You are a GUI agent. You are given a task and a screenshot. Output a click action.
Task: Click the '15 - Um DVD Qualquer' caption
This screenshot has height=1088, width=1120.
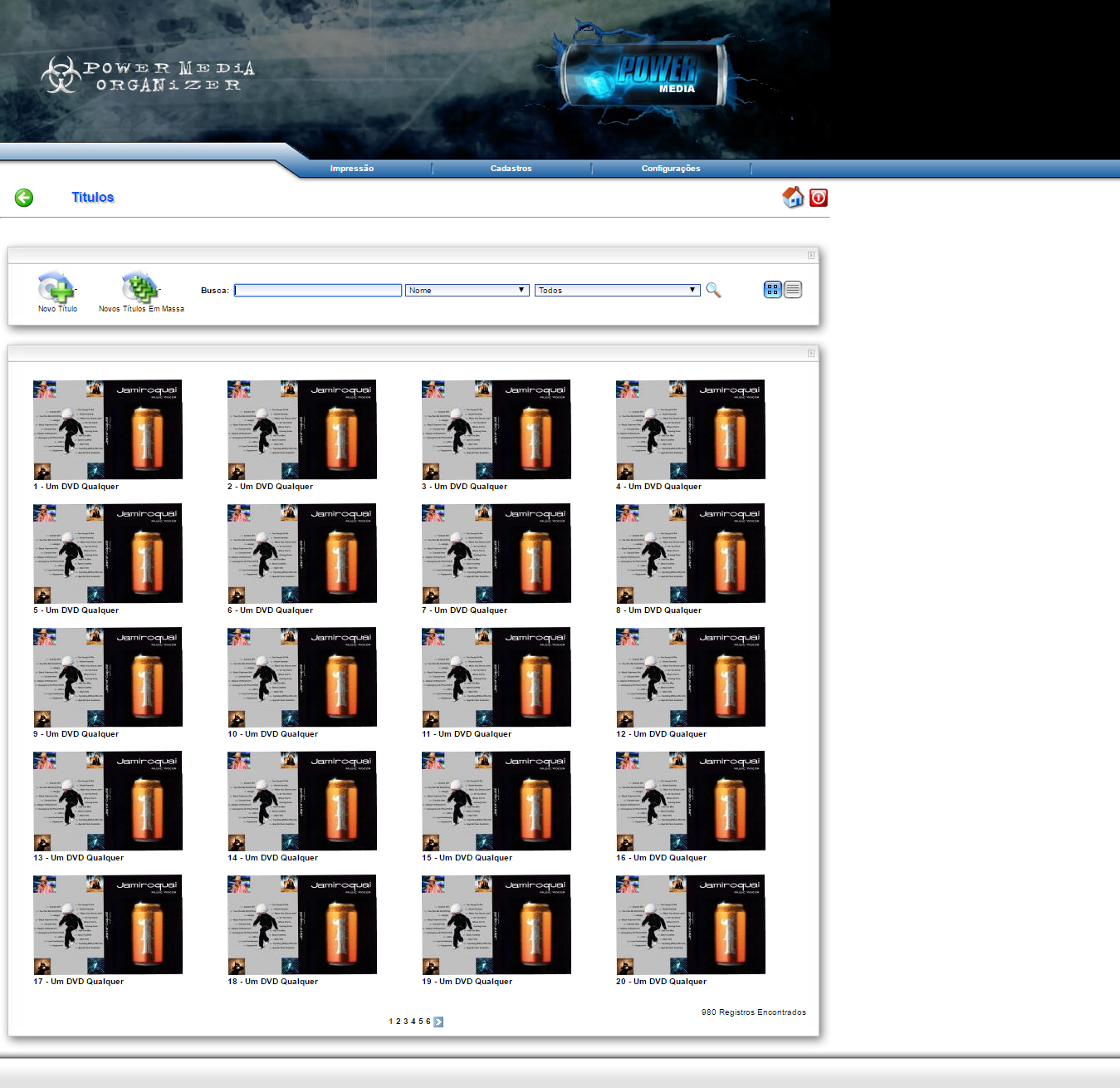[467, 858]
